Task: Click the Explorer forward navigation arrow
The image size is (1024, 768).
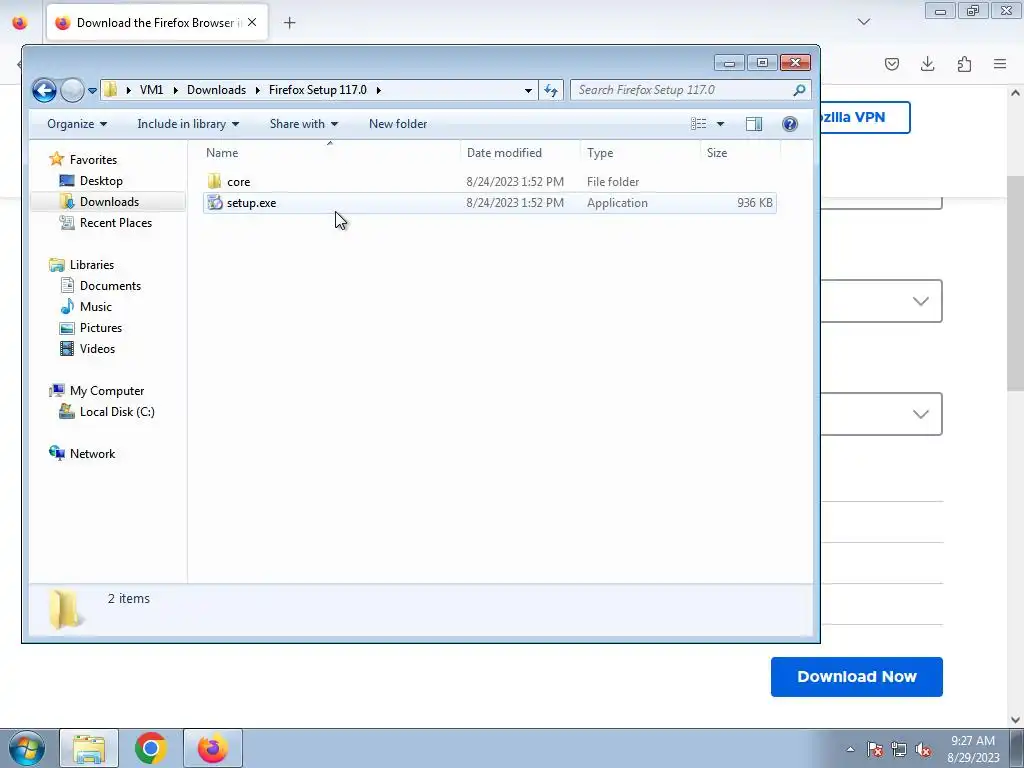Action: point(72,90)
